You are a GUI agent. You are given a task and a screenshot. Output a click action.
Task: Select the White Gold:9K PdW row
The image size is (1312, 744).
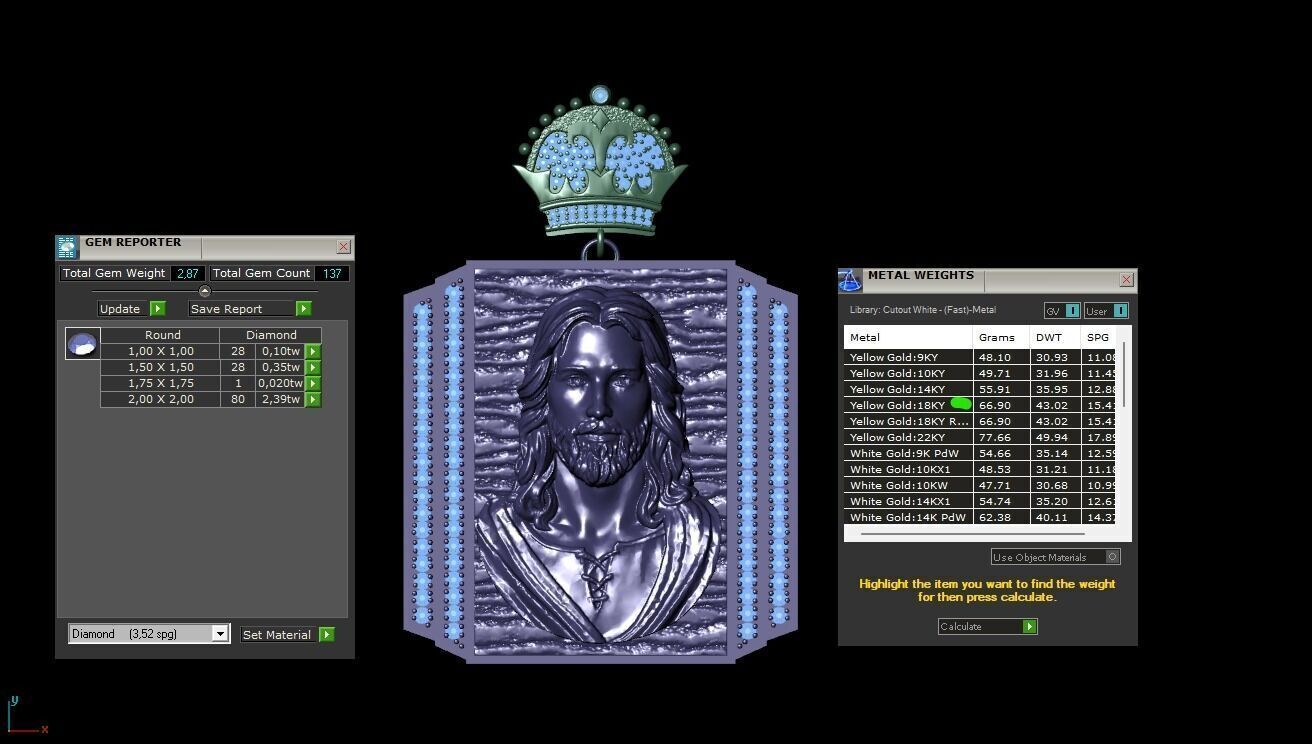(980, 453)
